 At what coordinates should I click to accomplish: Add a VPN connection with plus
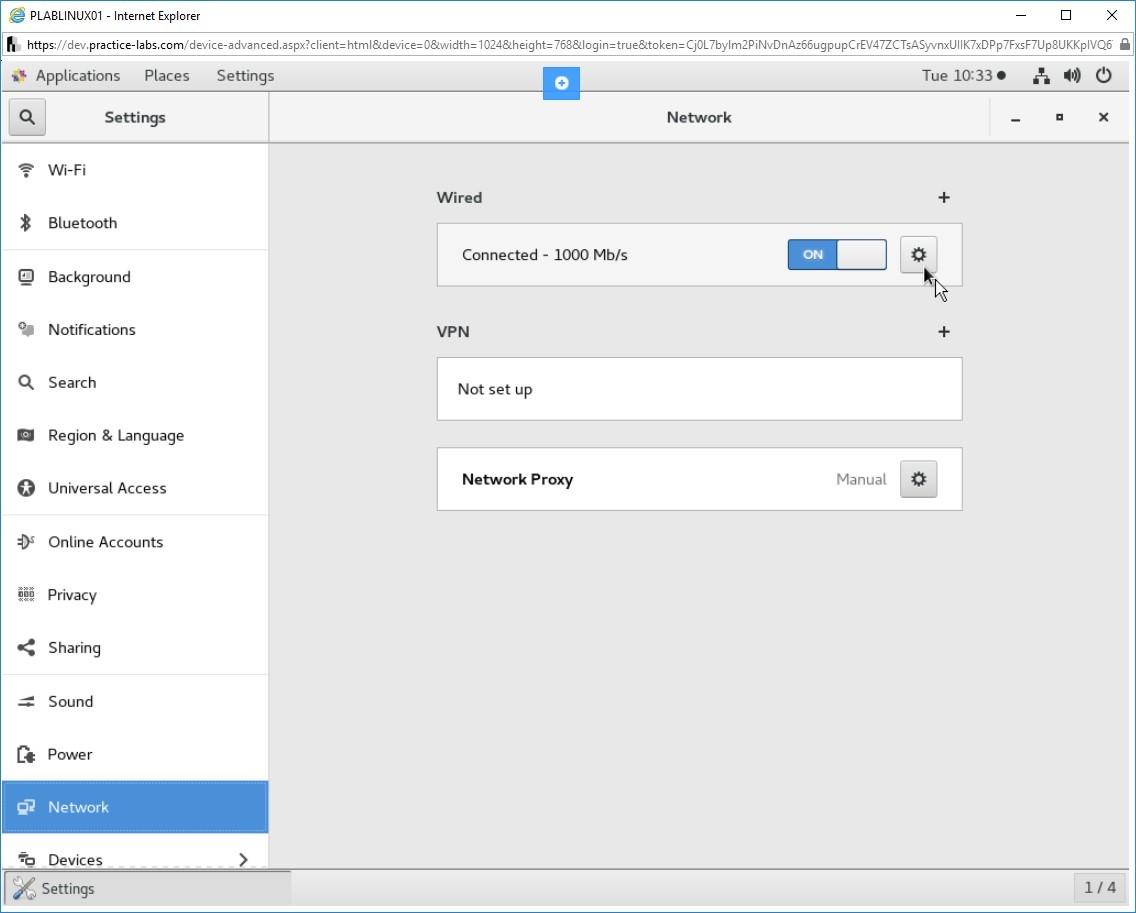click(943, 332)
